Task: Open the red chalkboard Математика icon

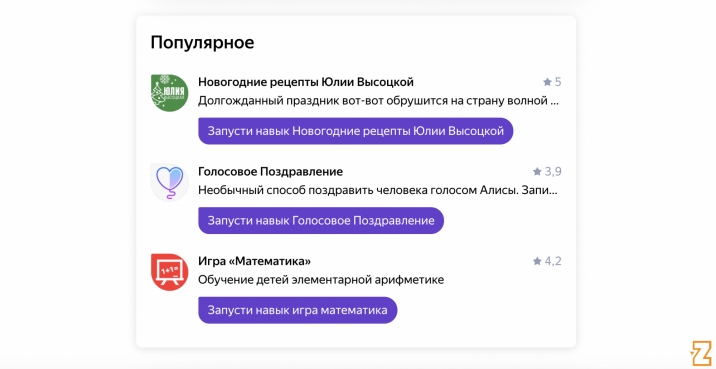Action: pyautogui.click(x=169, y=272)
